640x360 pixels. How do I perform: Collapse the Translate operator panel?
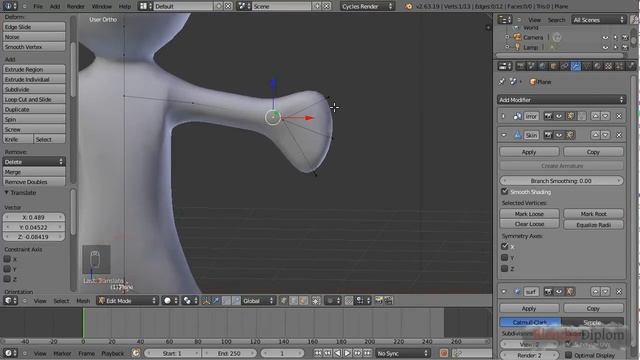click(7, 193)
